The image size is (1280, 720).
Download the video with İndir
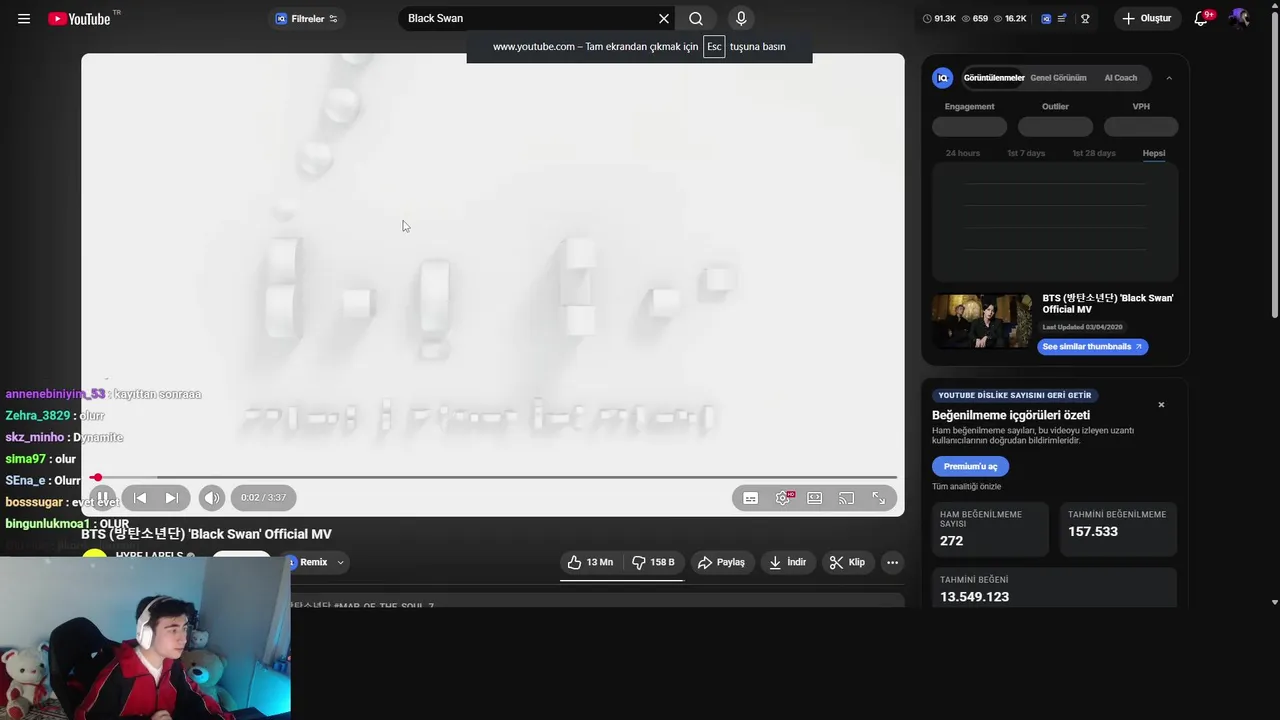[787, 562]
